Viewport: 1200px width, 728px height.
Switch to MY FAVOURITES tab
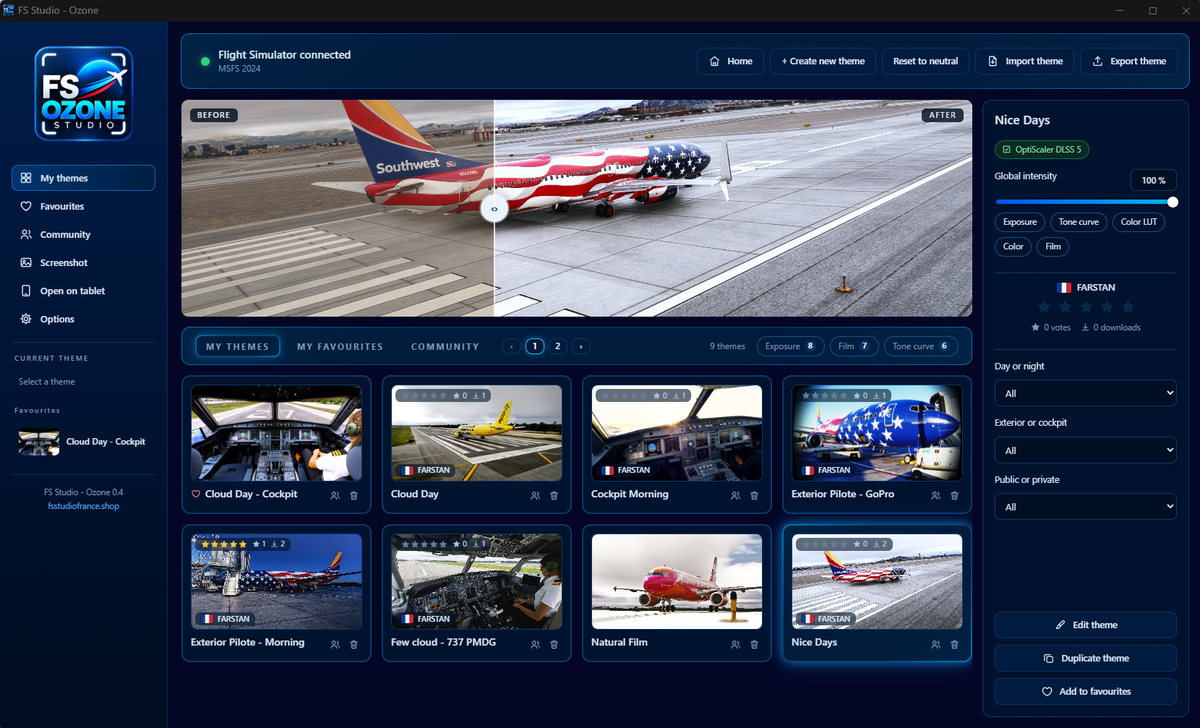(x=340, y=347)
